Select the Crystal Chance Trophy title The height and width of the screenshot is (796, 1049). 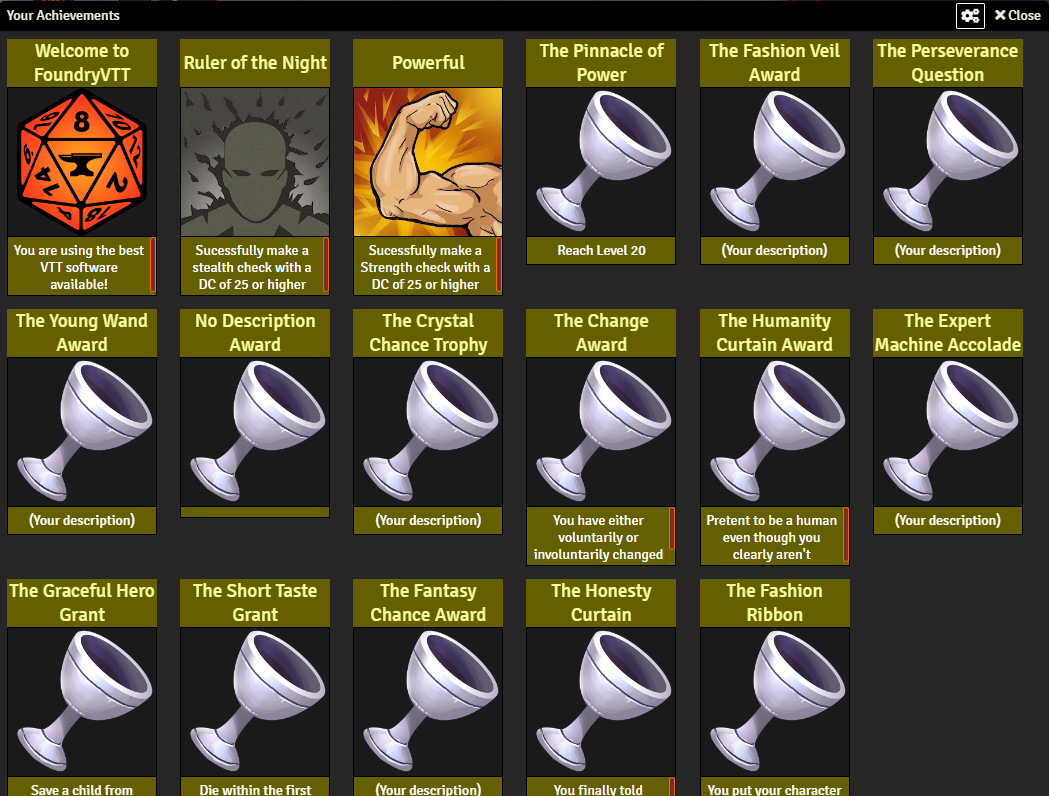coord(428,333)
